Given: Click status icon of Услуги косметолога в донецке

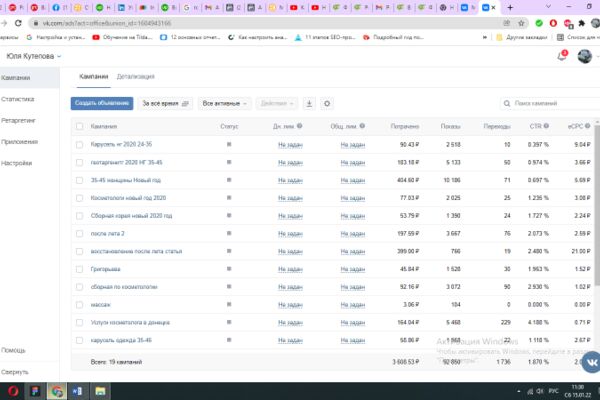Looking at the screenshot, I should coord(229,322).
